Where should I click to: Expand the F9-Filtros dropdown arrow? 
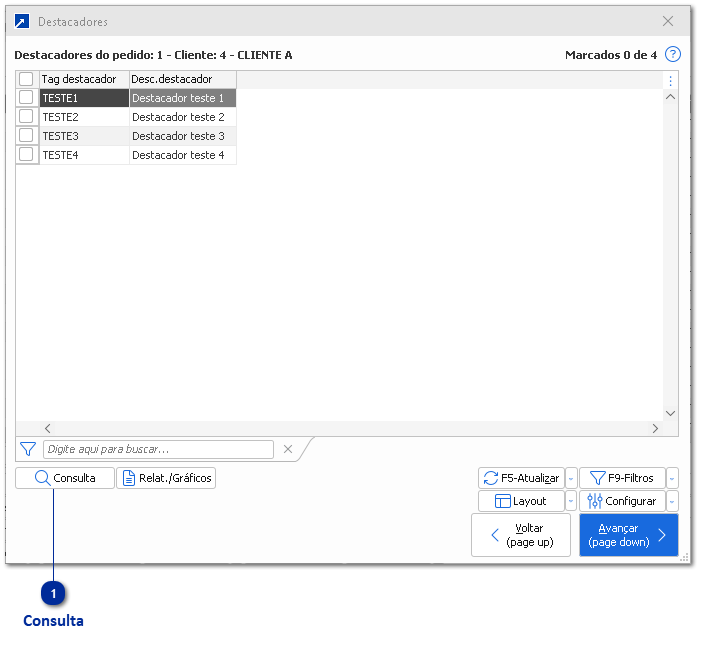(x=672, y=478)
